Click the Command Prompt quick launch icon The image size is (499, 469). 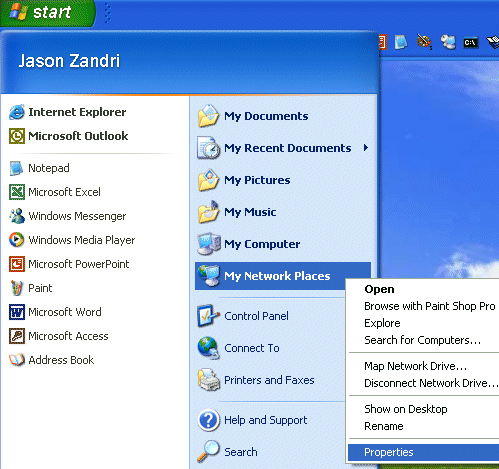click(471, 43)
